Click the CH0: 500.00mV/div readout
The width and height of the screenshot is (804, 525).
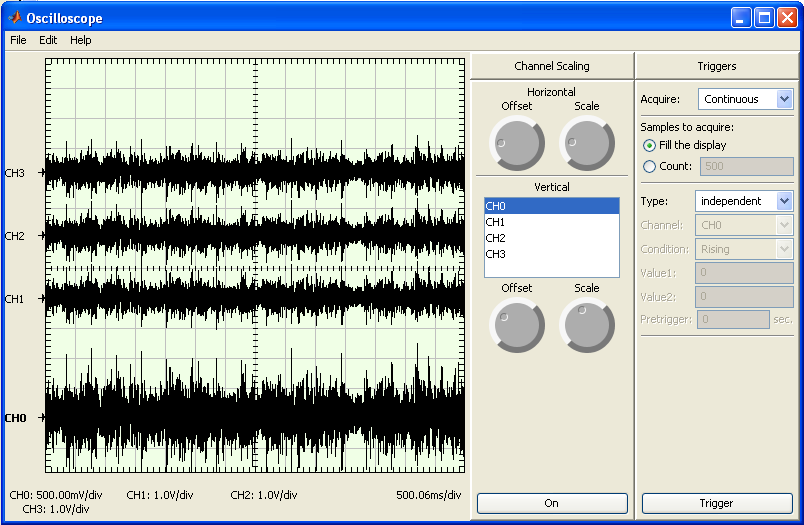click(56, 495)
